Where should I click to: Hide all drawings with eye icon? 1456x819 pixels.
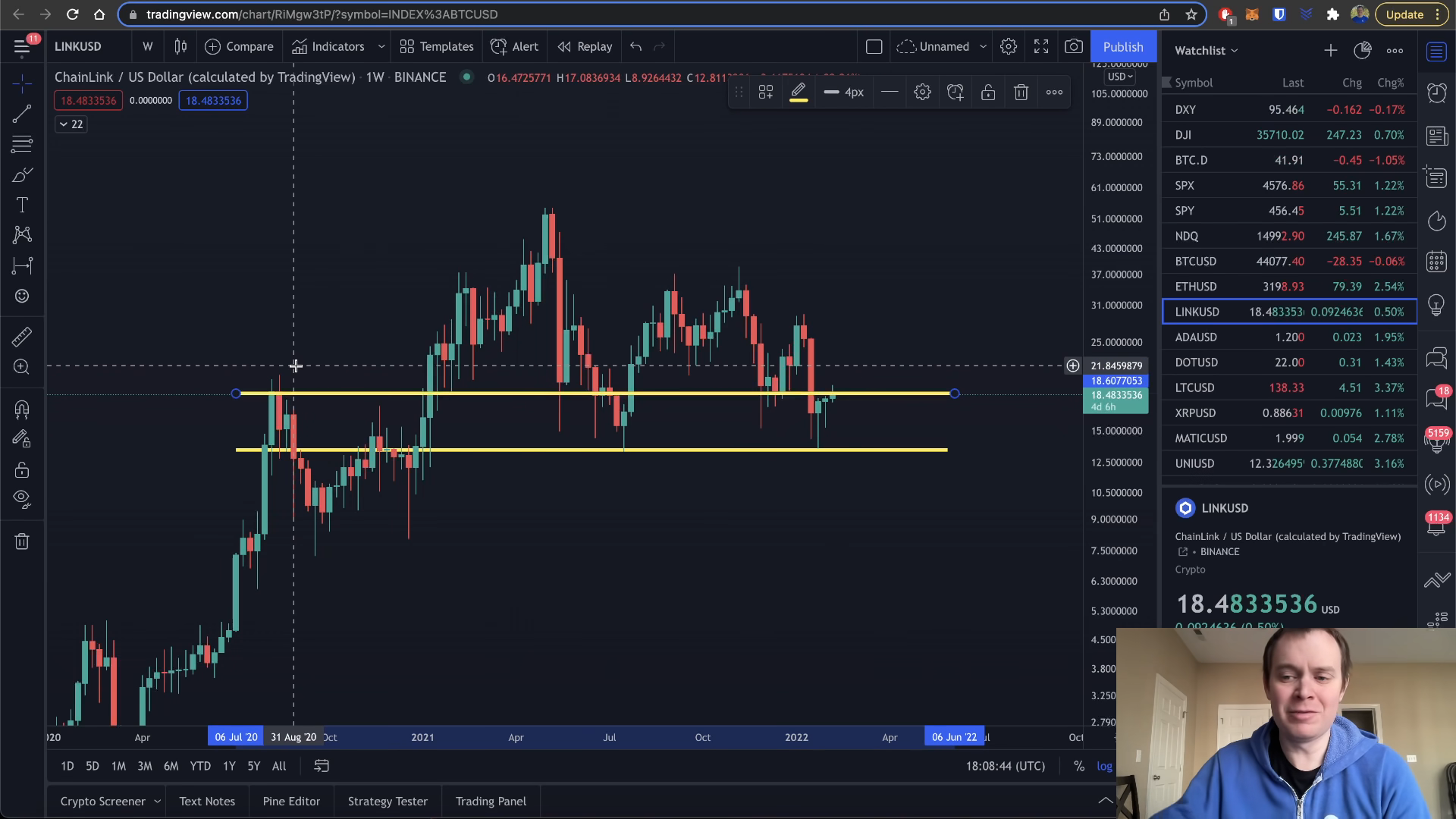(x=22, y=499)
